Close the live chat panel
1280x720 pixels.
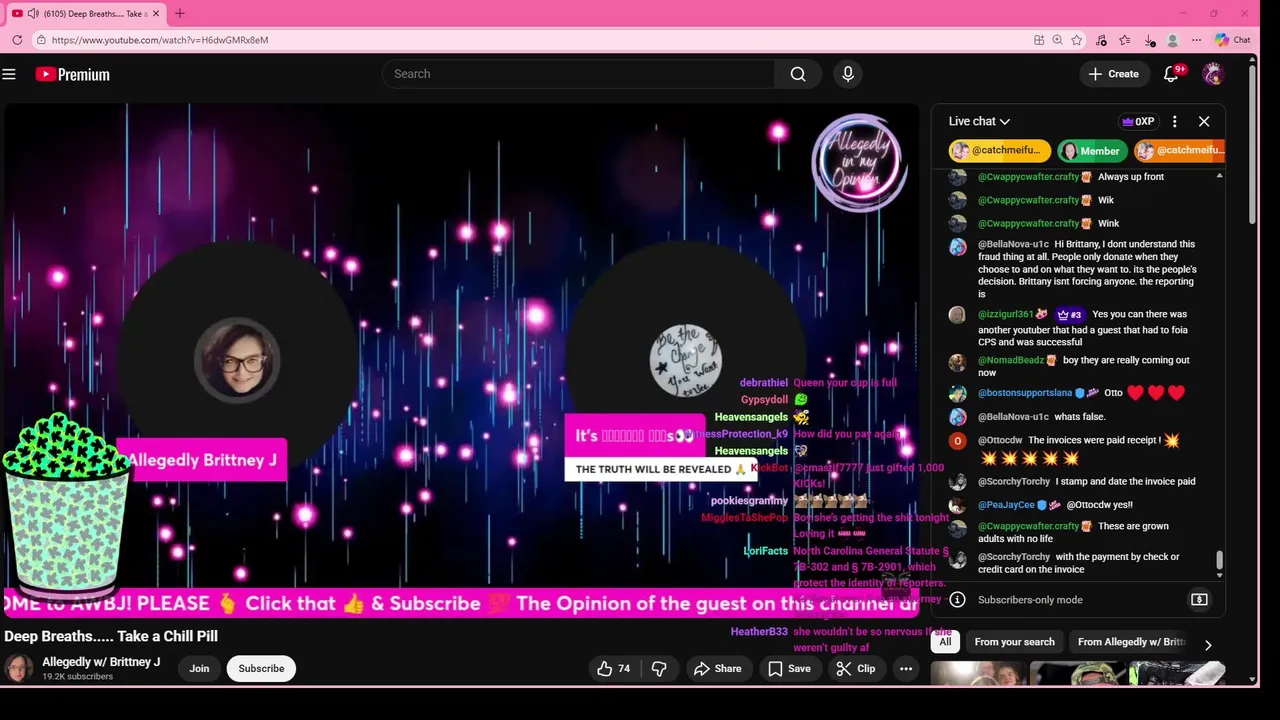1204,121
